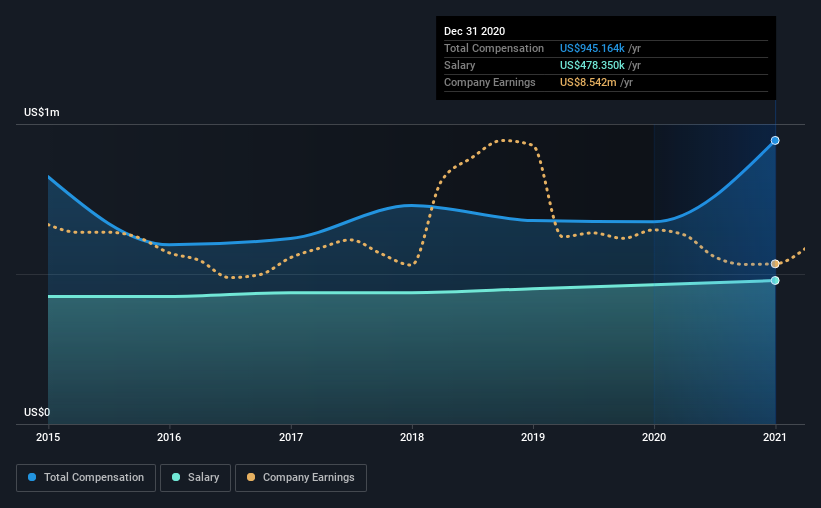Click the 2020 x-axis label
821x508 pixels.
click(x=654, y=437)
